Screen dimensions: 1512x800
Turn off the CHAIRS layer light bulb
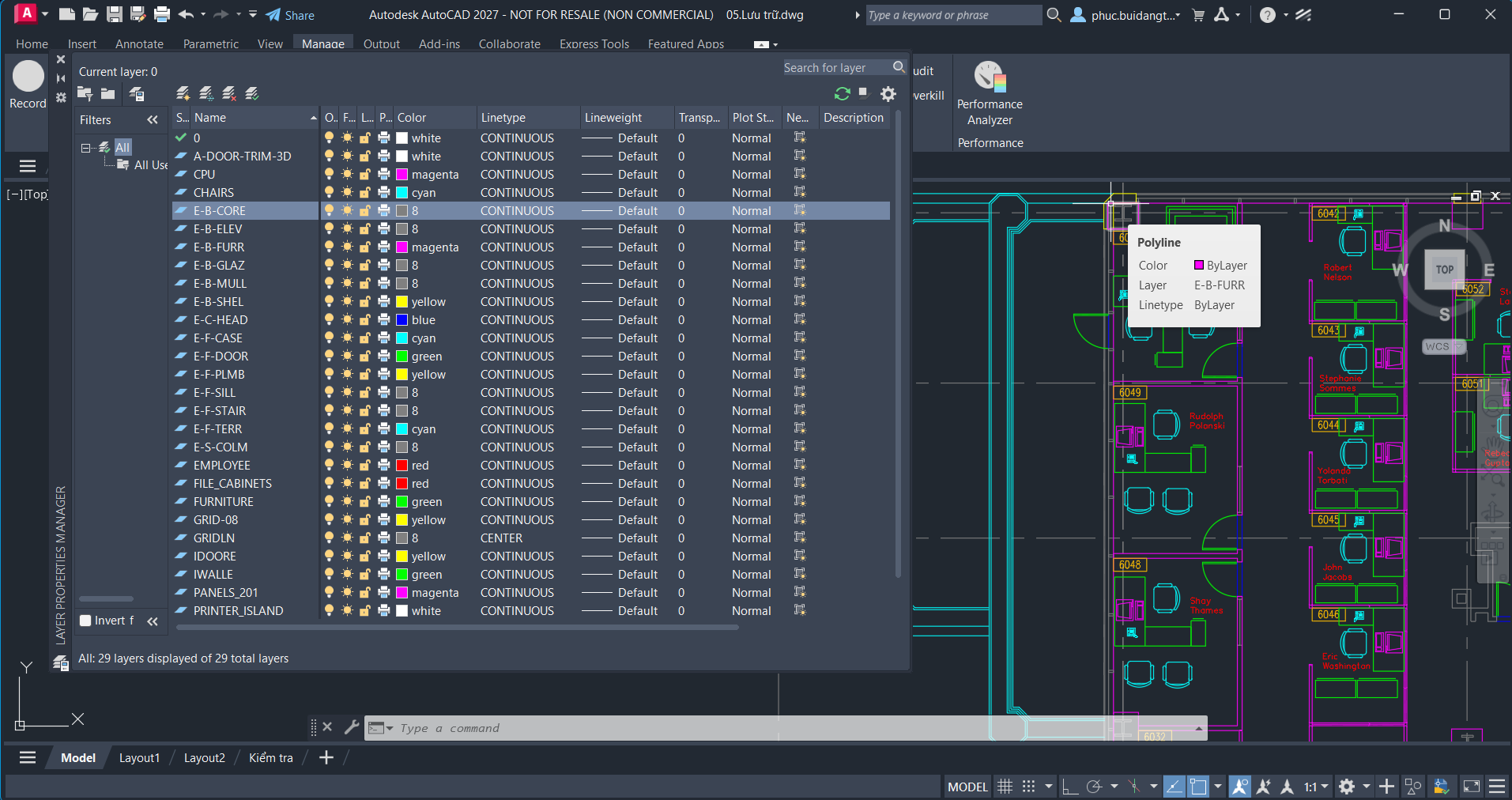[329, 192]
